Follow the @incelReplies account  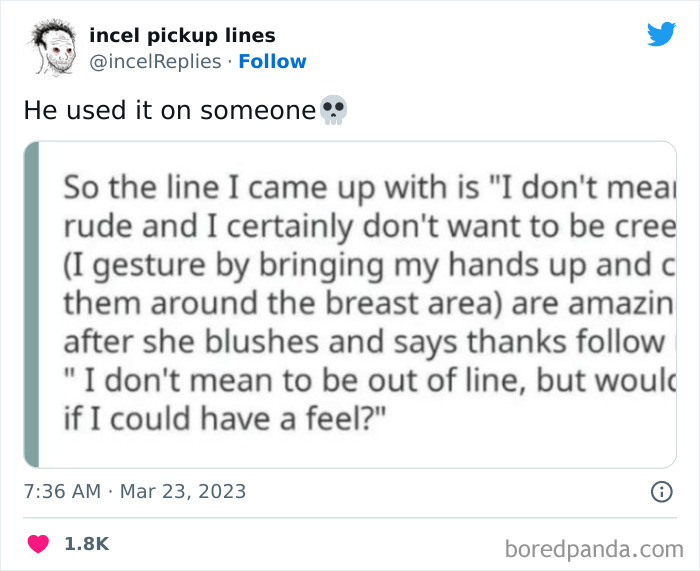tap(272, 61)
